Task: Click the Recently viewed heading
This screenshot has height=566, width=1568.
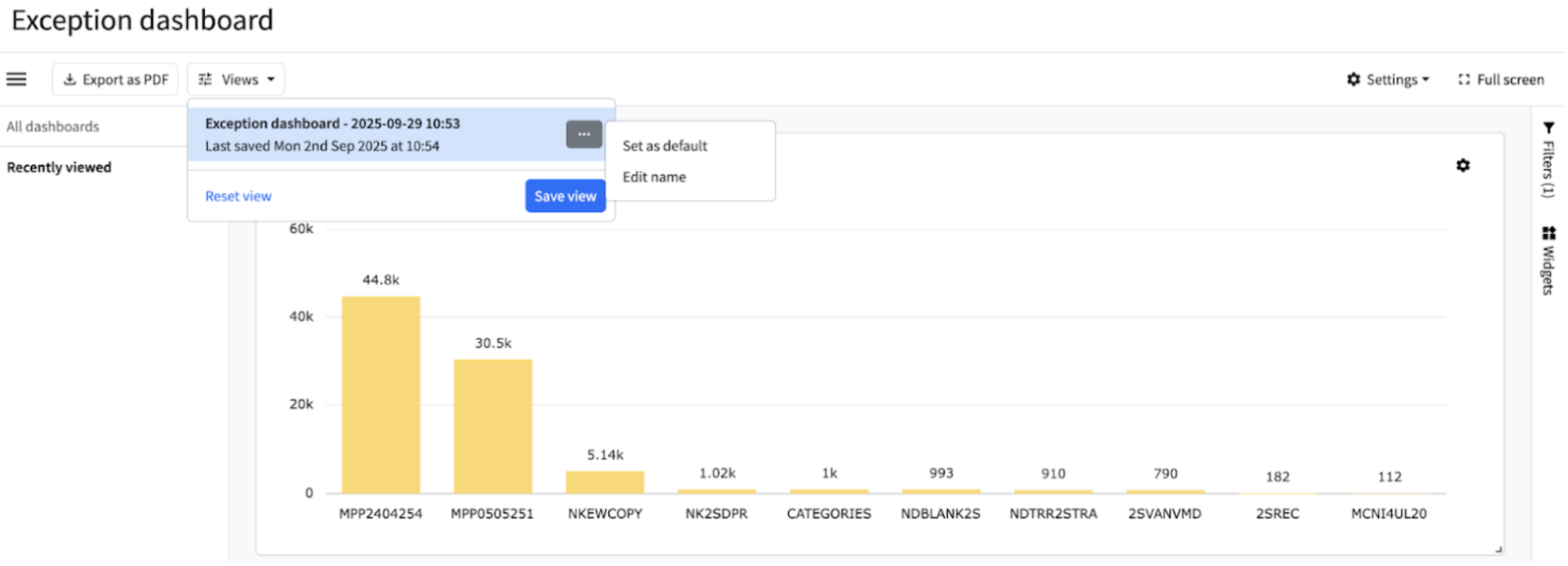Action: 59,167
